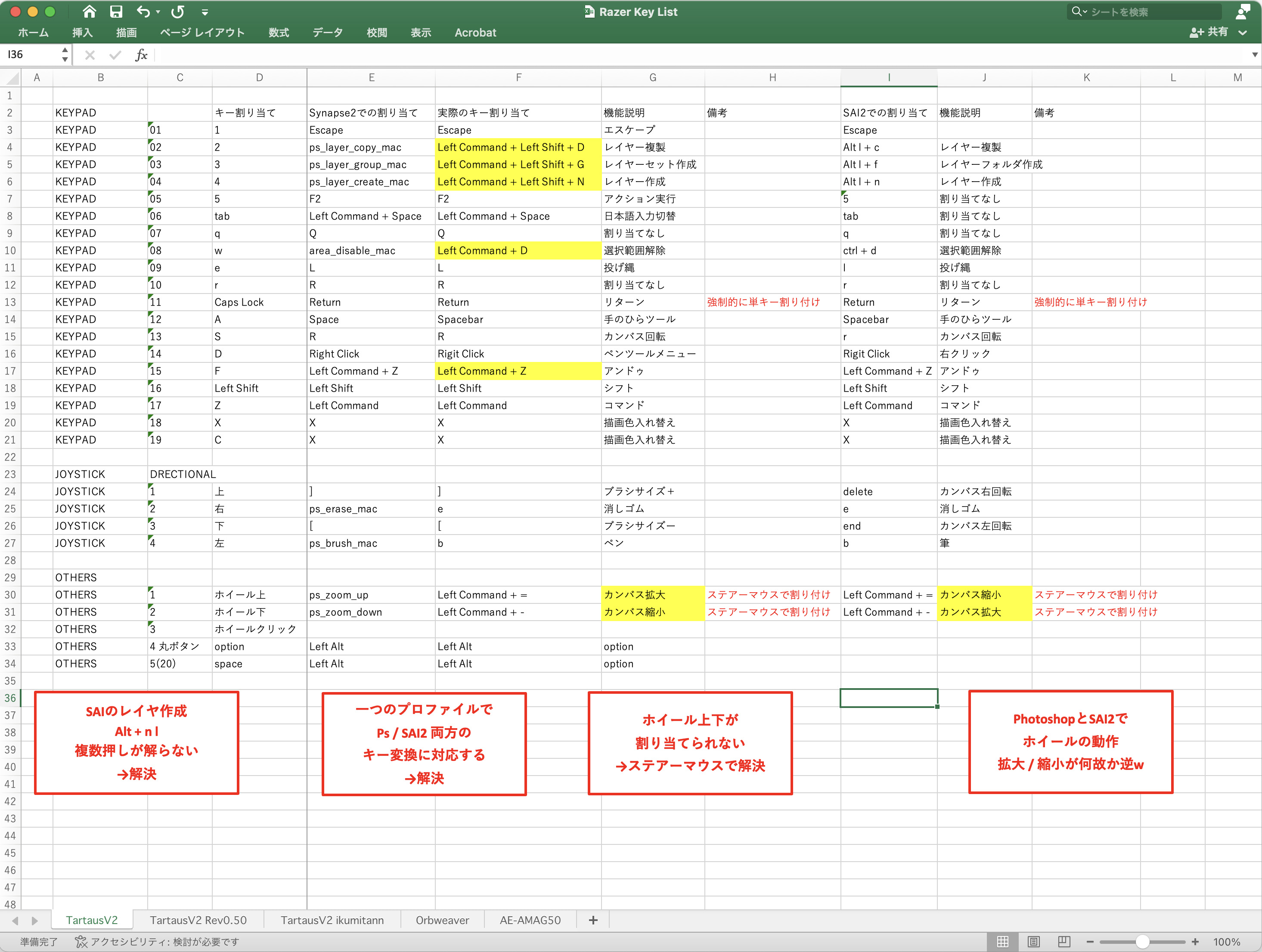Cancel formula entry with X icon
1262x952 pixels.
point(90,55)
